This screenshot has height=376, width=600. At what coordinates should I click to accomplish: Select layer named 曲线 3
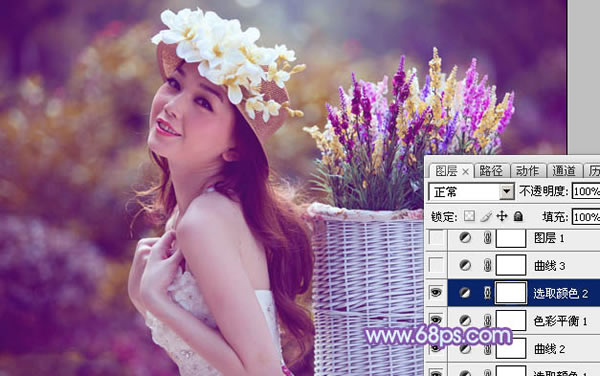(549, 265)
